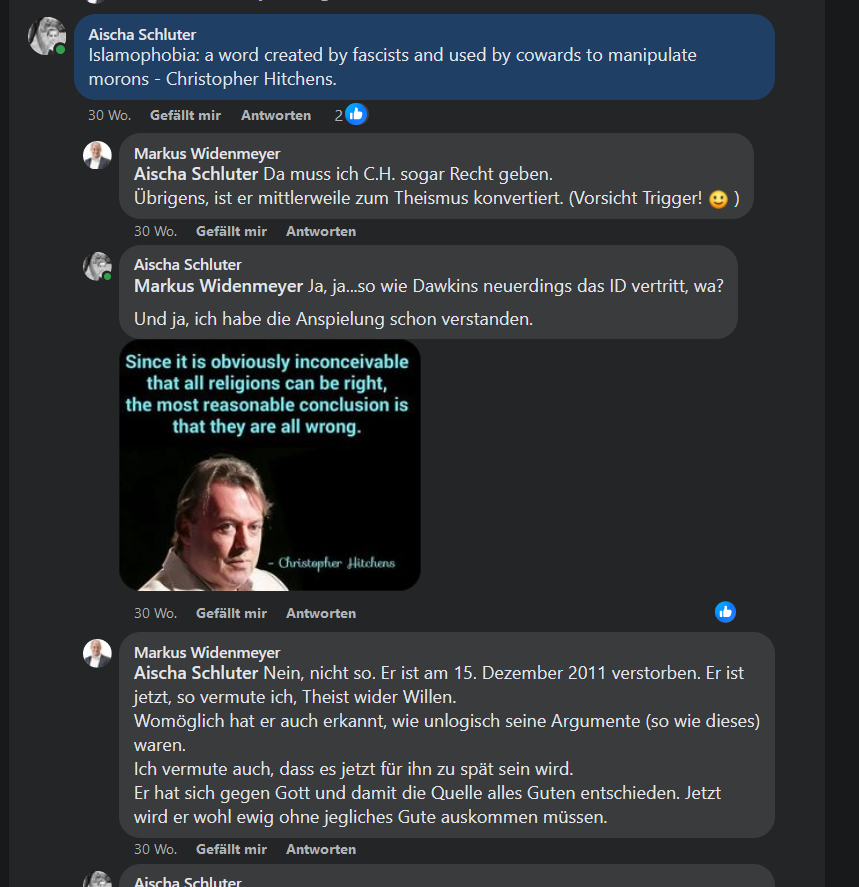
Task: Click the '30 Wo.' timestamp of the top comment
Action: point(110,115)
